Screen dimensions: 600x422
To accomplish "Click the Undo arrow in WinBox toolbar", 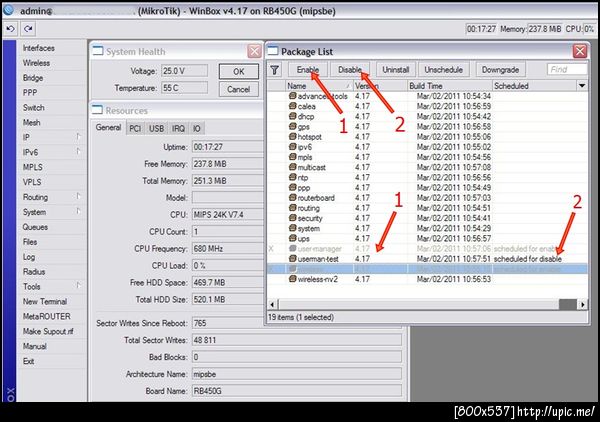I will click(10, 29).
